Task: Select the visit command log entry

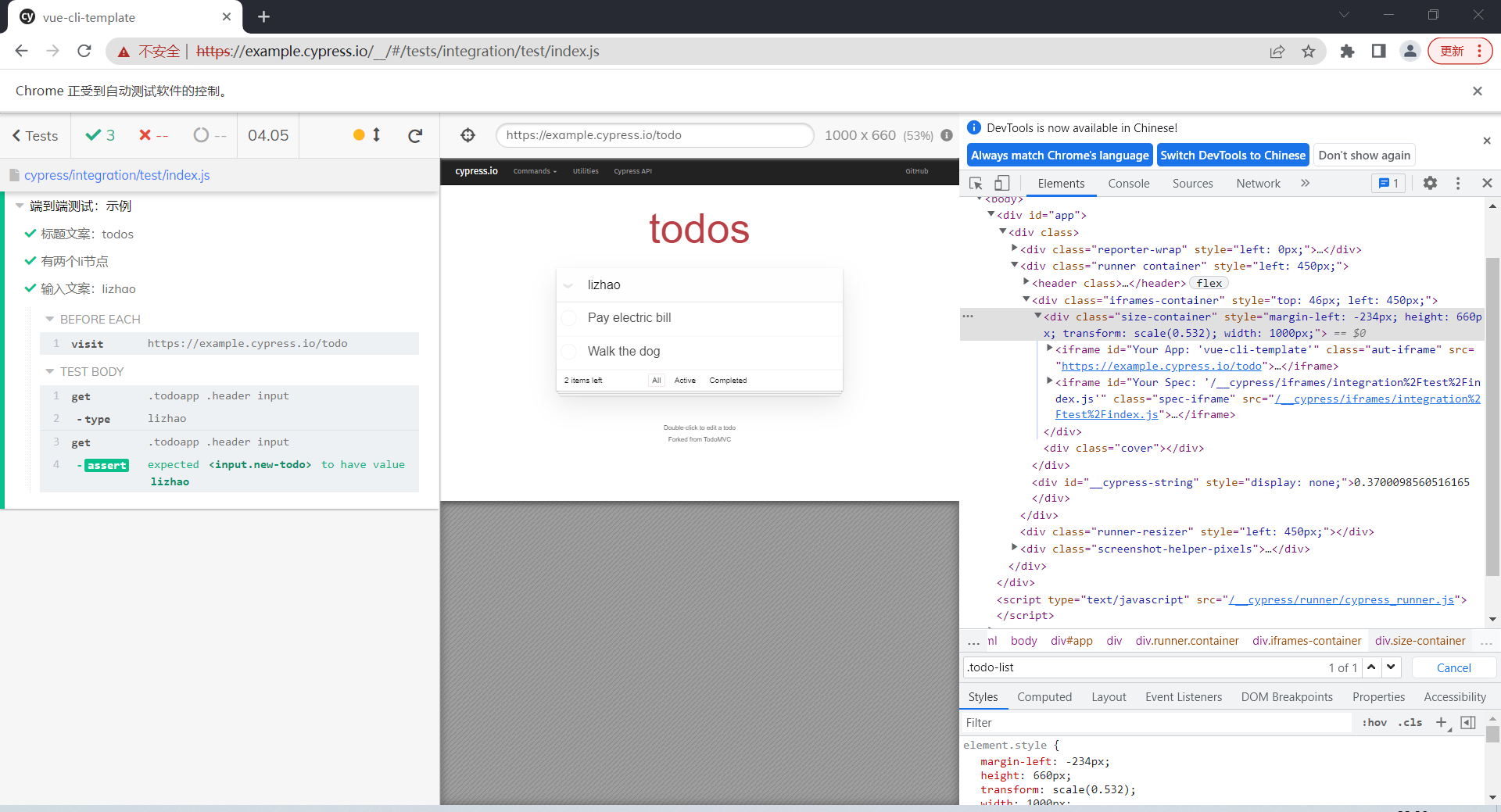Action: (x=229, y=343)
